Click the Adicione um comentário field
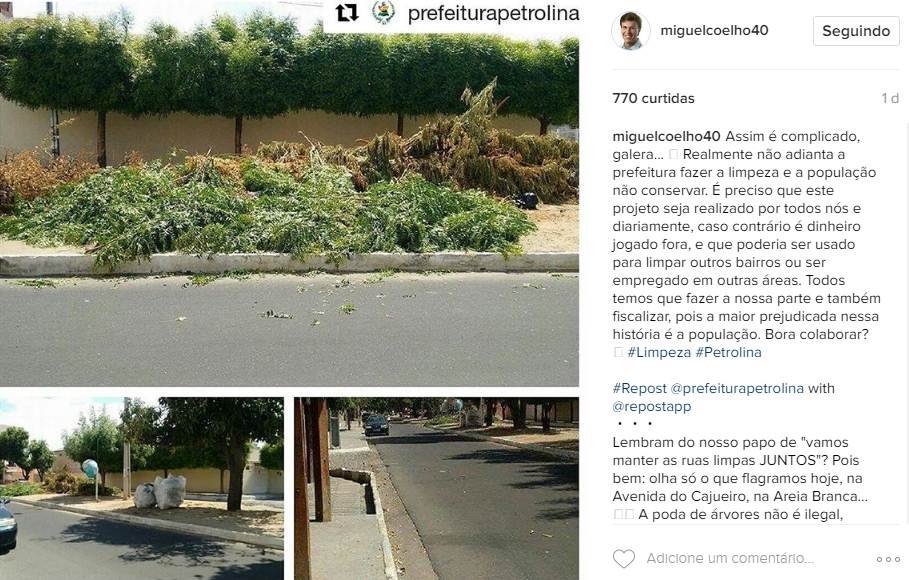 (730, 559)
